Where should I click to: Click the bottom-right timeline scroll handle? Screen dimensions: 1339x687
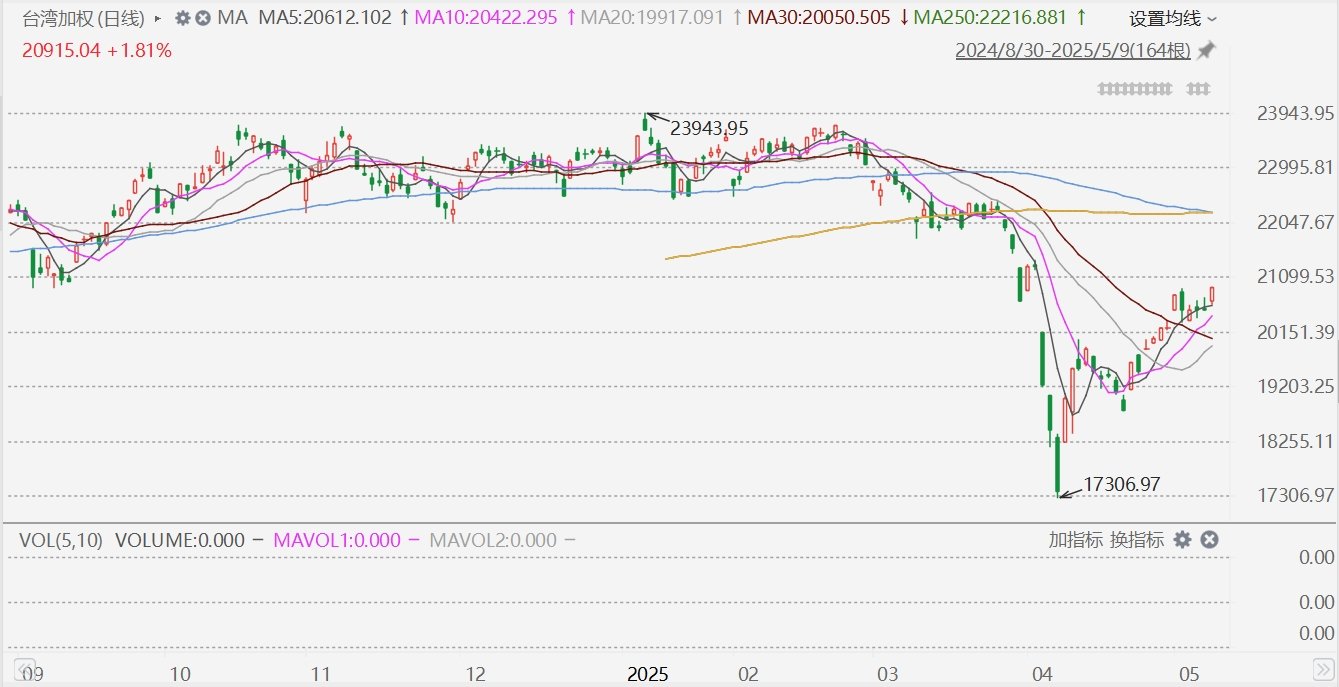(1322, 666)
